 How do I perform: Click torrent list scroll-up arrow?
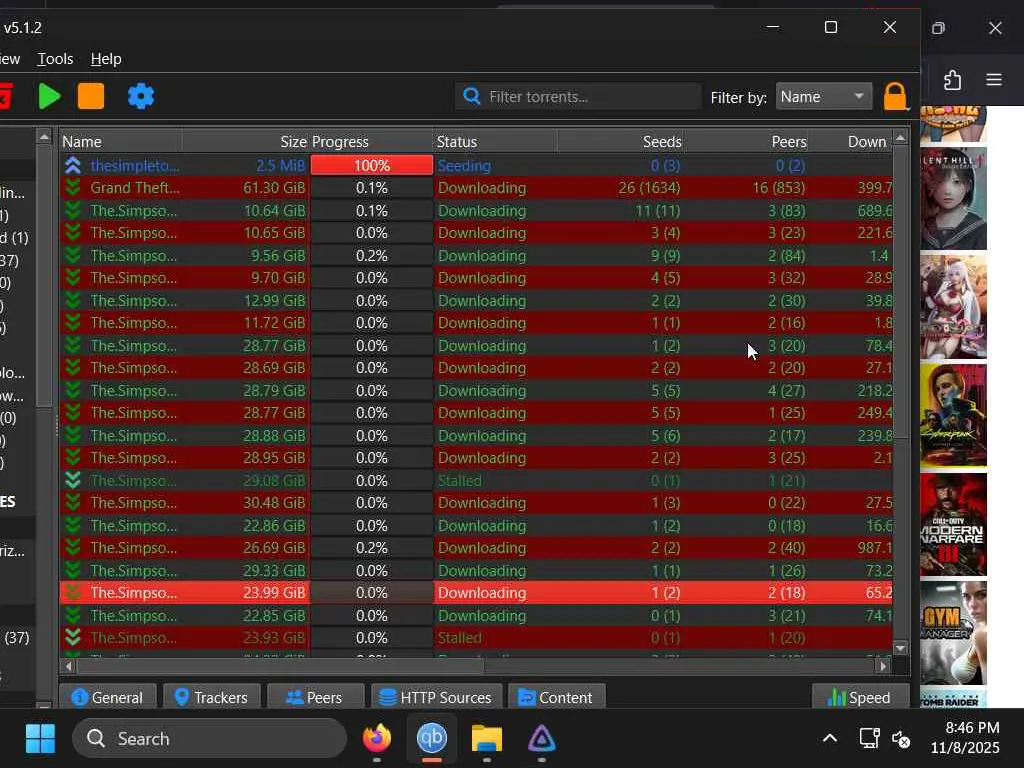point(901,138)
